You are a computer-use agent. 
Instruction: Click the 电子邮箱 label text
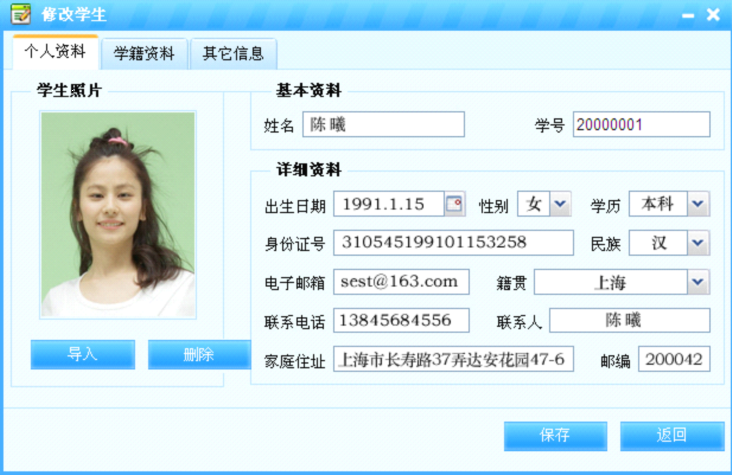coord(295,283)
